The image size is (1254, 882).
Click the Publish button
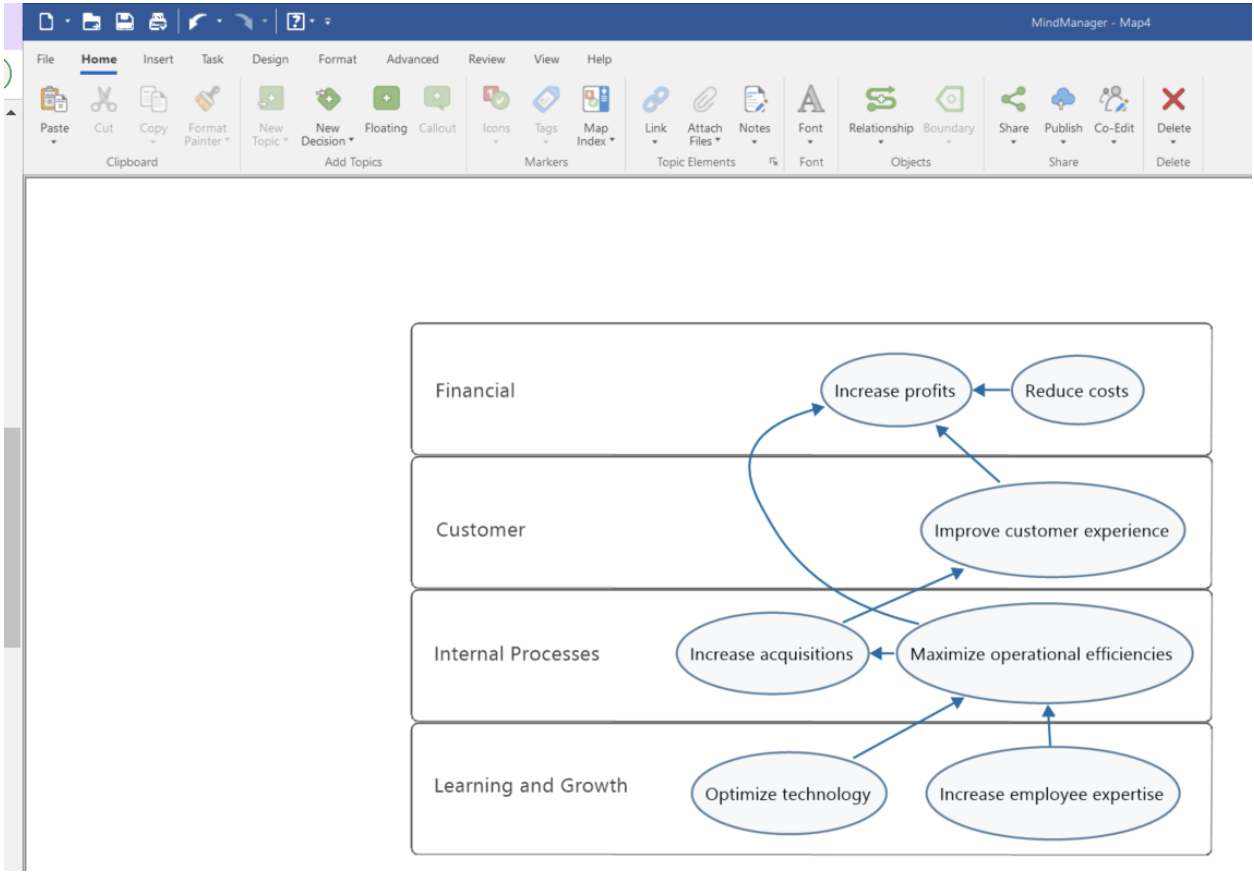(1063, 110)
